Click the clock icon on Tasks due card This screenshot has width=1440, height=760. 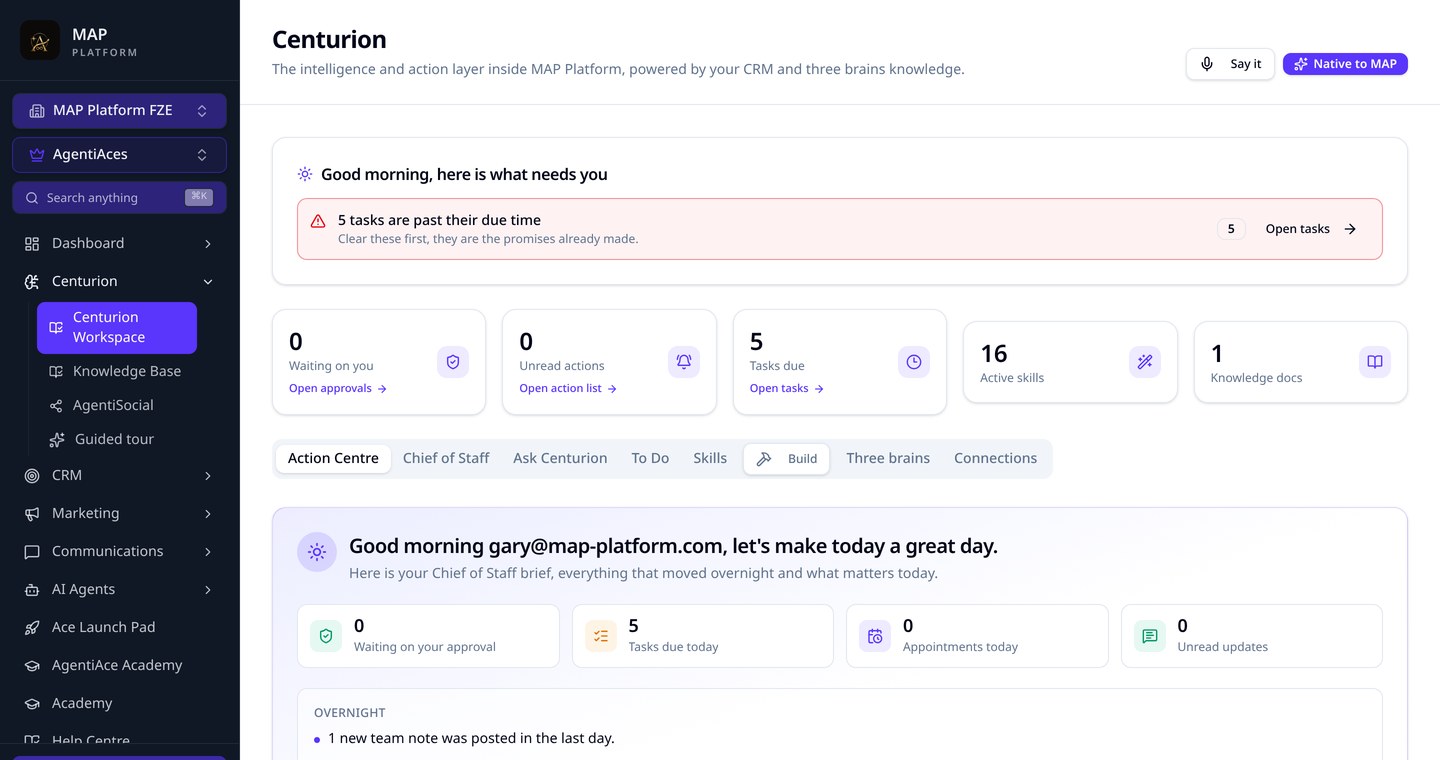click(x=914, y=362)
